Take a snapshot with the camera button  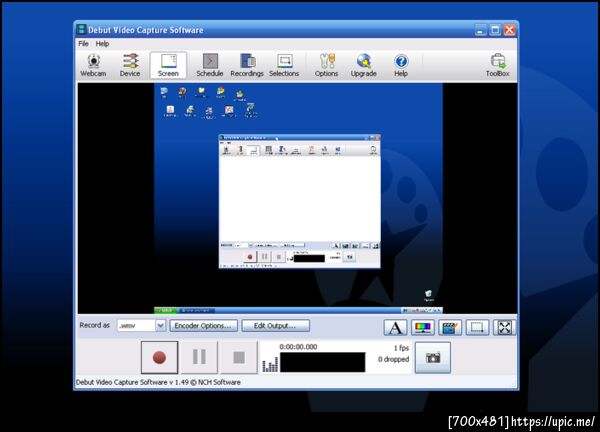pos(433,358)
